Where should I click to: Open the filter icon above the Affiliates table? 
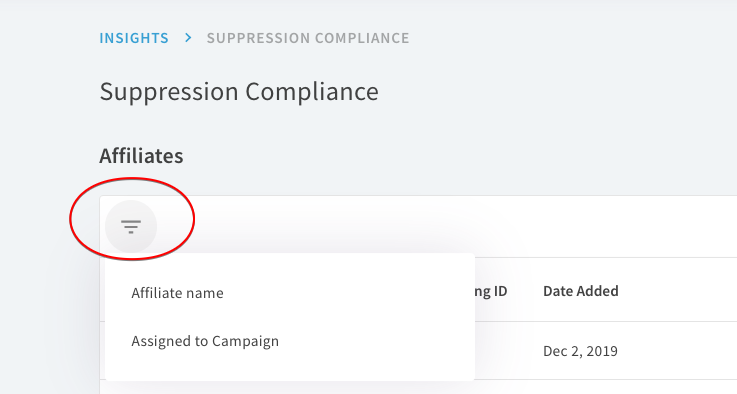(x=131, y=226)
